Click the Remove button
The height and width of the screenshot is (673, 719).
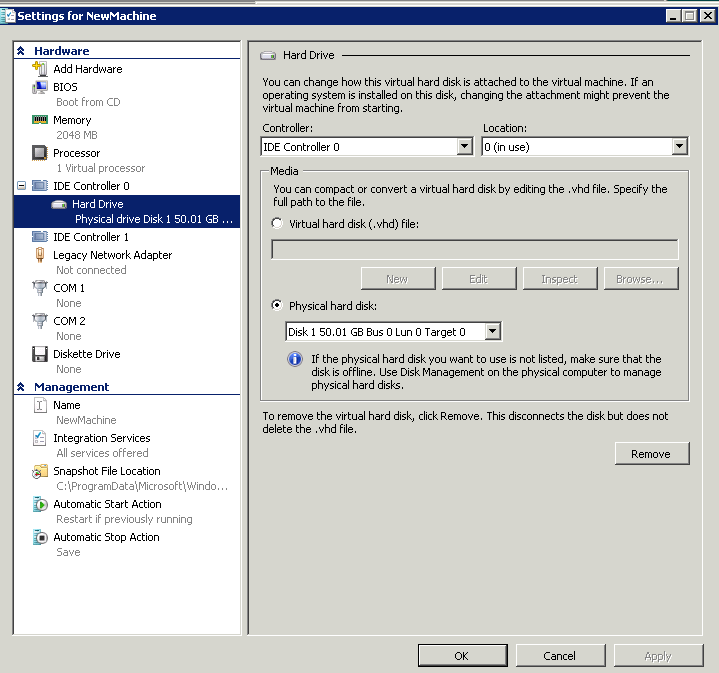point(652,454)
